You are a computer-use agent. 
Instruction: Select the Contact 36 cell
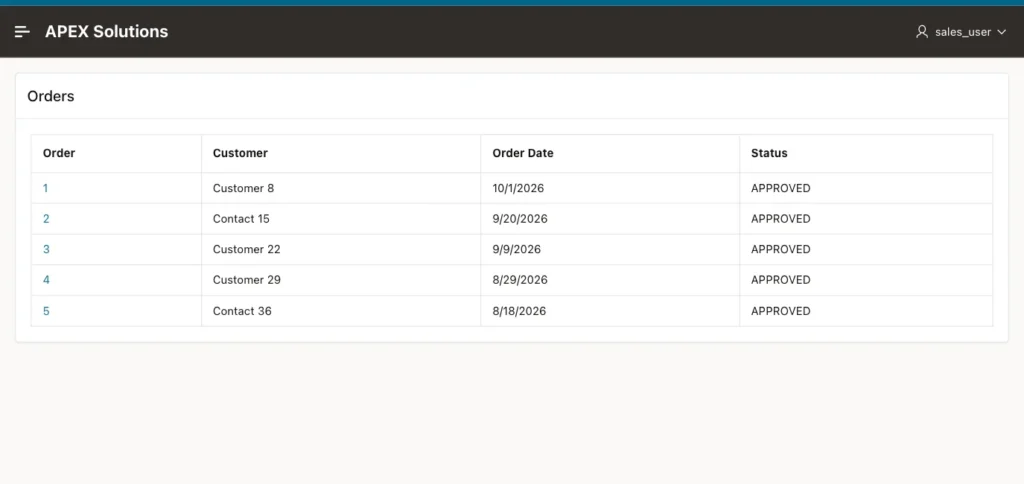pos(242,311)
